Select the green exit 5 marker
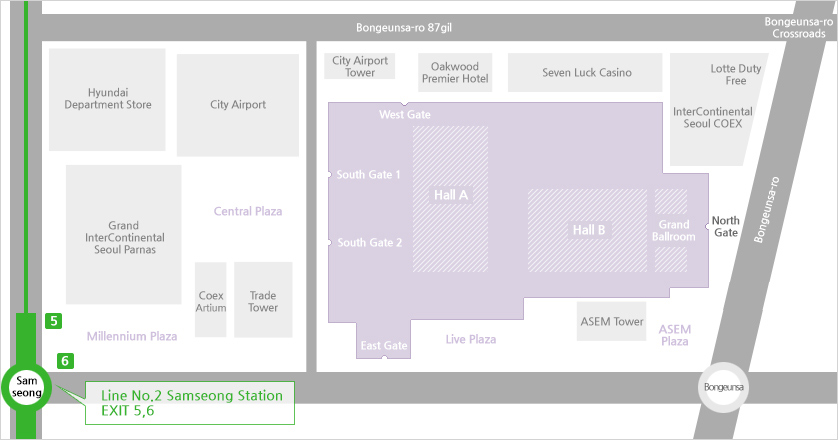The image size is (838, 440). [x=53, y=321]
